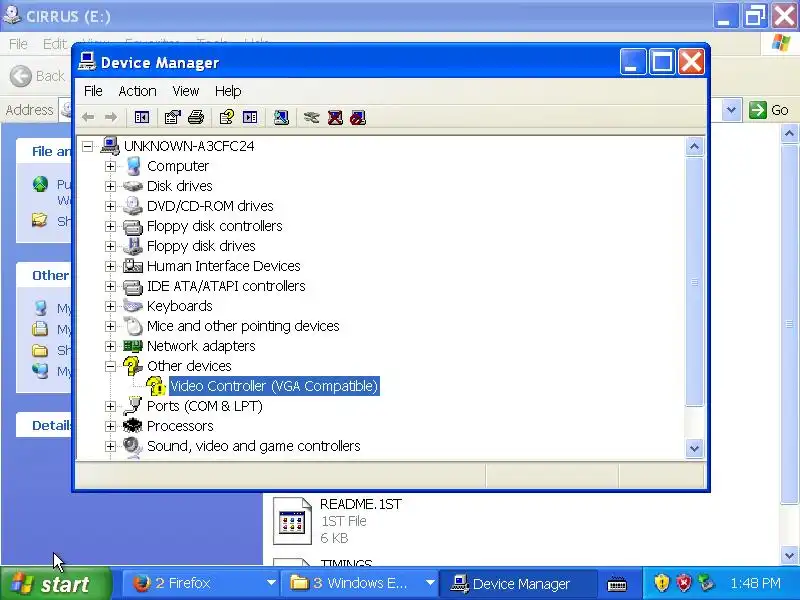Select Video Controller (VGA Compatible) label
This screenshot has width=800, height=600.
(x=274, y=386)
